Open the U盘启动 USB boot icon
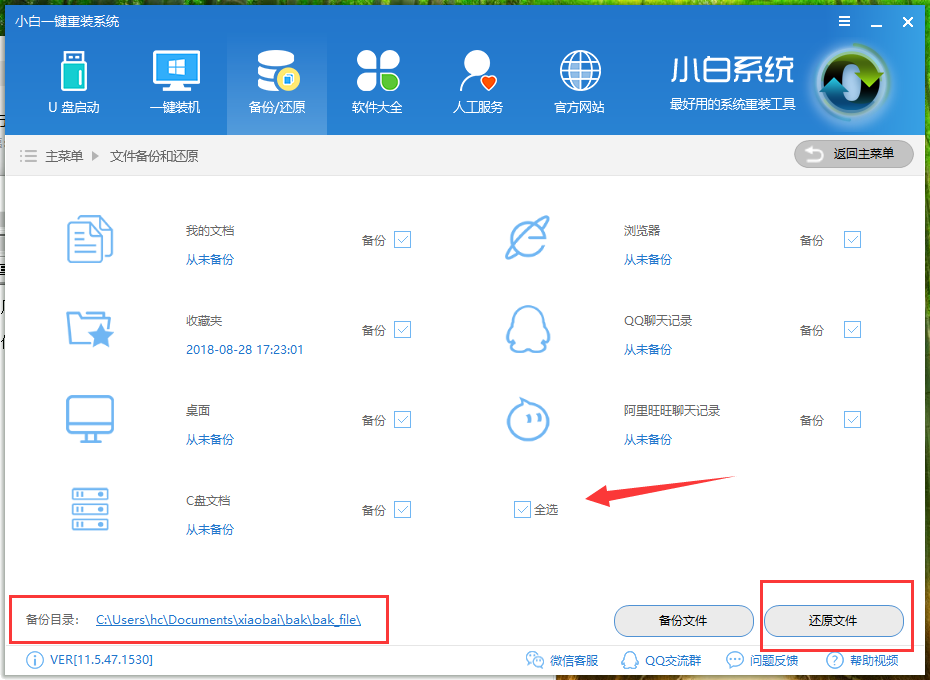Screen dimensions: 930x680 [74, 72]
